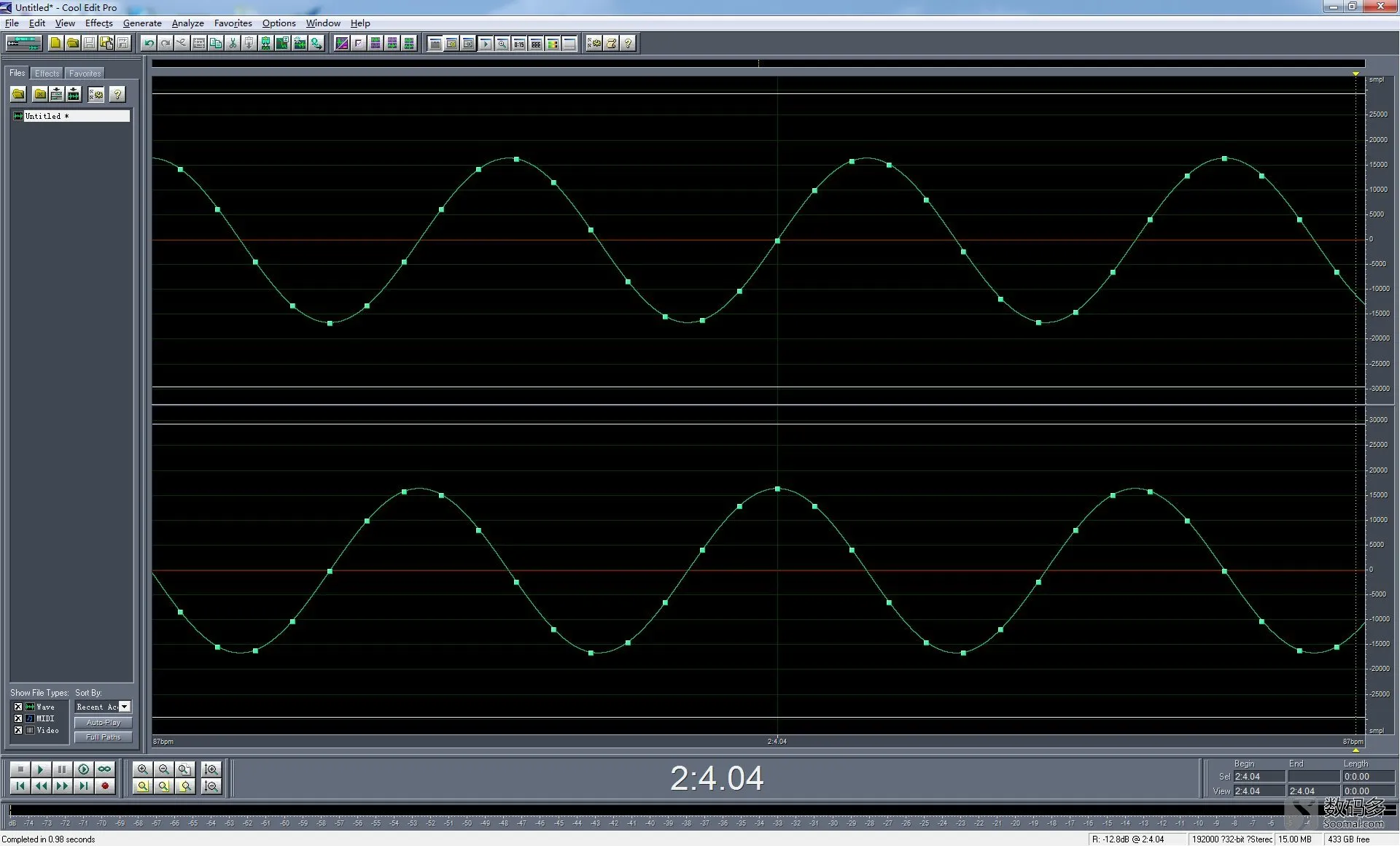Viewport: 1400px width, 846px height.
Task: Open the Help menu
Action: tap(360, 23)
